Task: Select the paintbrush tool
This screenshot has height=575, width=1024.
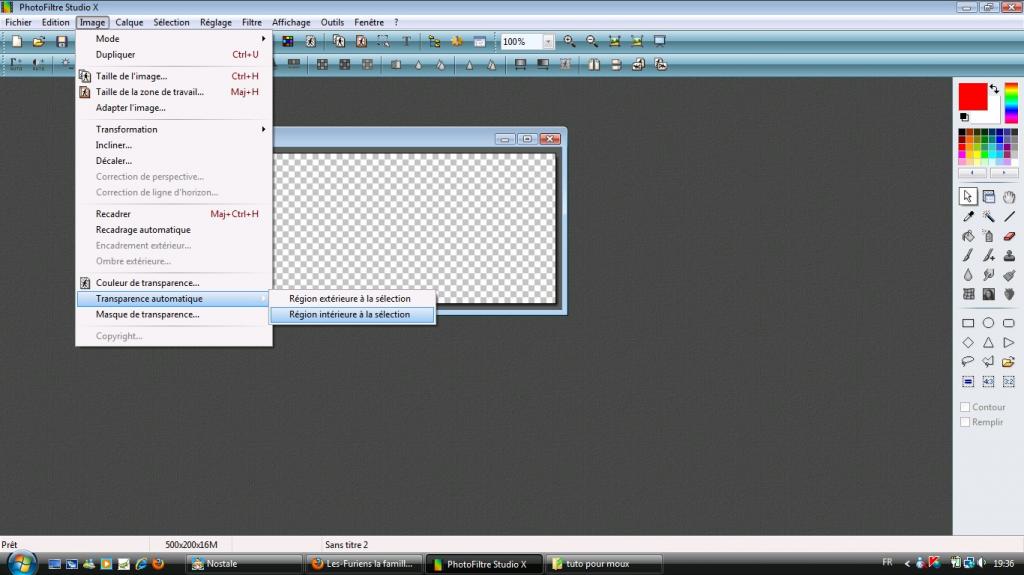Action: point(968,255)
